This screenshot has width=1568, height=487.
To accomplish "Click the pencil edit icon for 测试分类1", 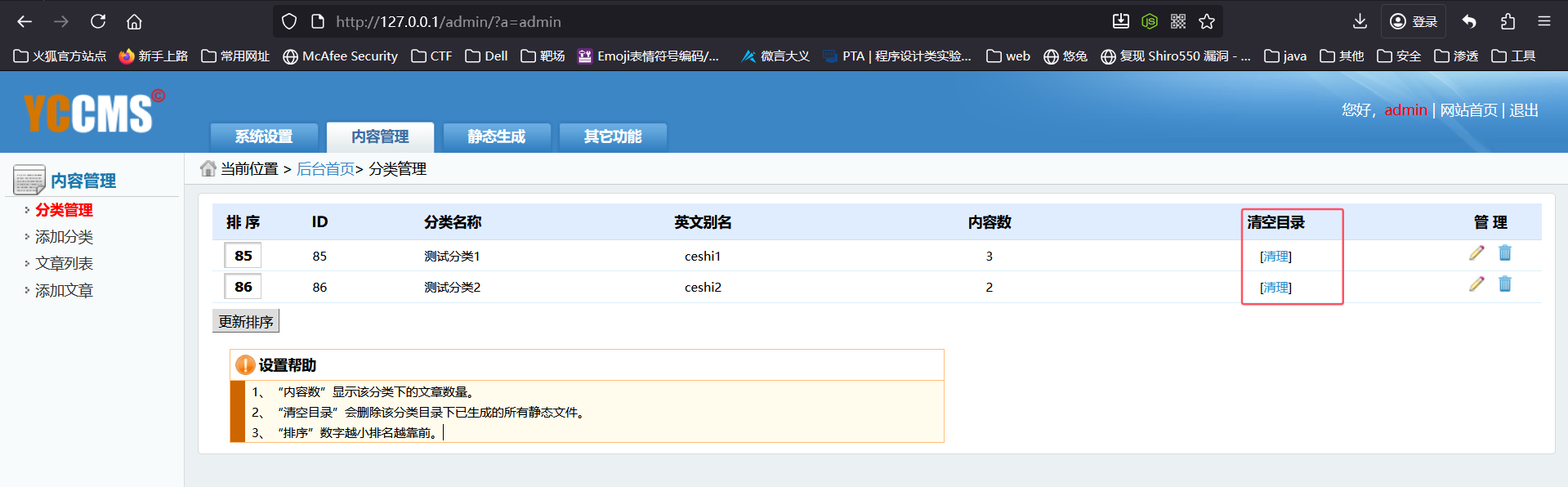I will click(x=1476, y=253).
